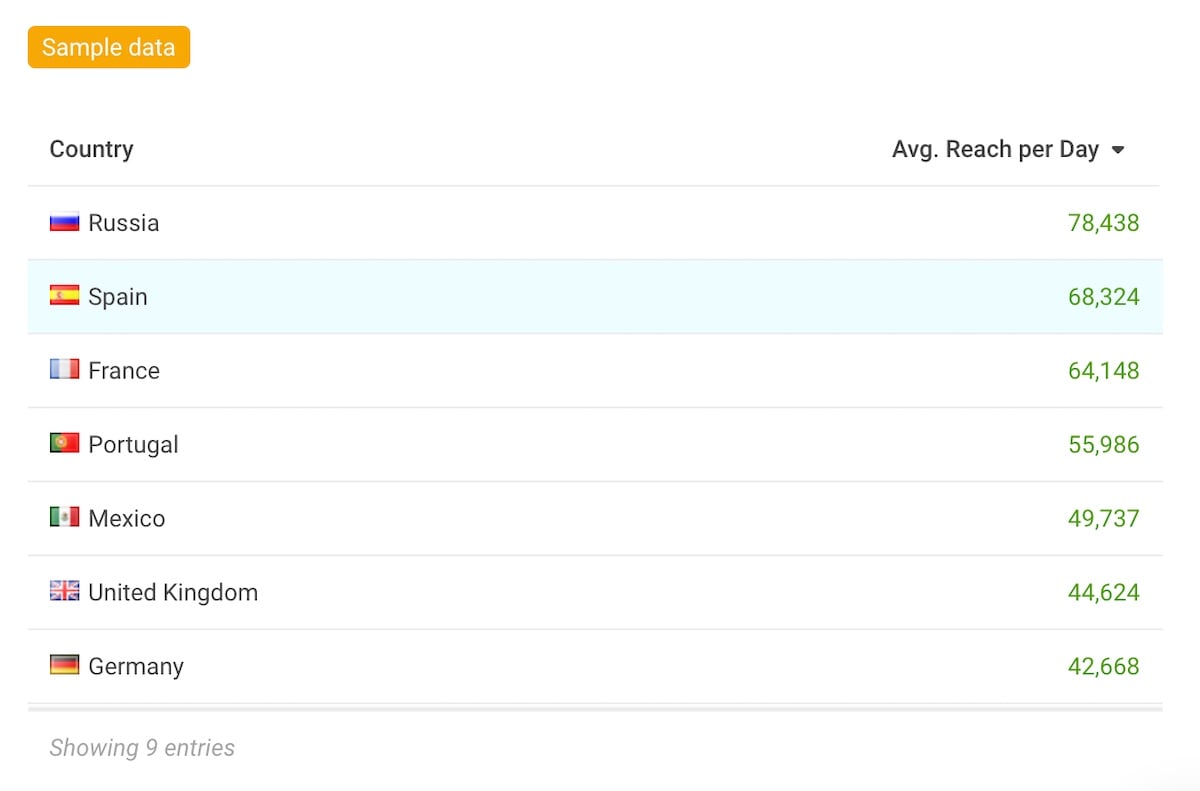Select the highlighted Spain row
The image size is (1200, 791).
(x=595, y=297)
